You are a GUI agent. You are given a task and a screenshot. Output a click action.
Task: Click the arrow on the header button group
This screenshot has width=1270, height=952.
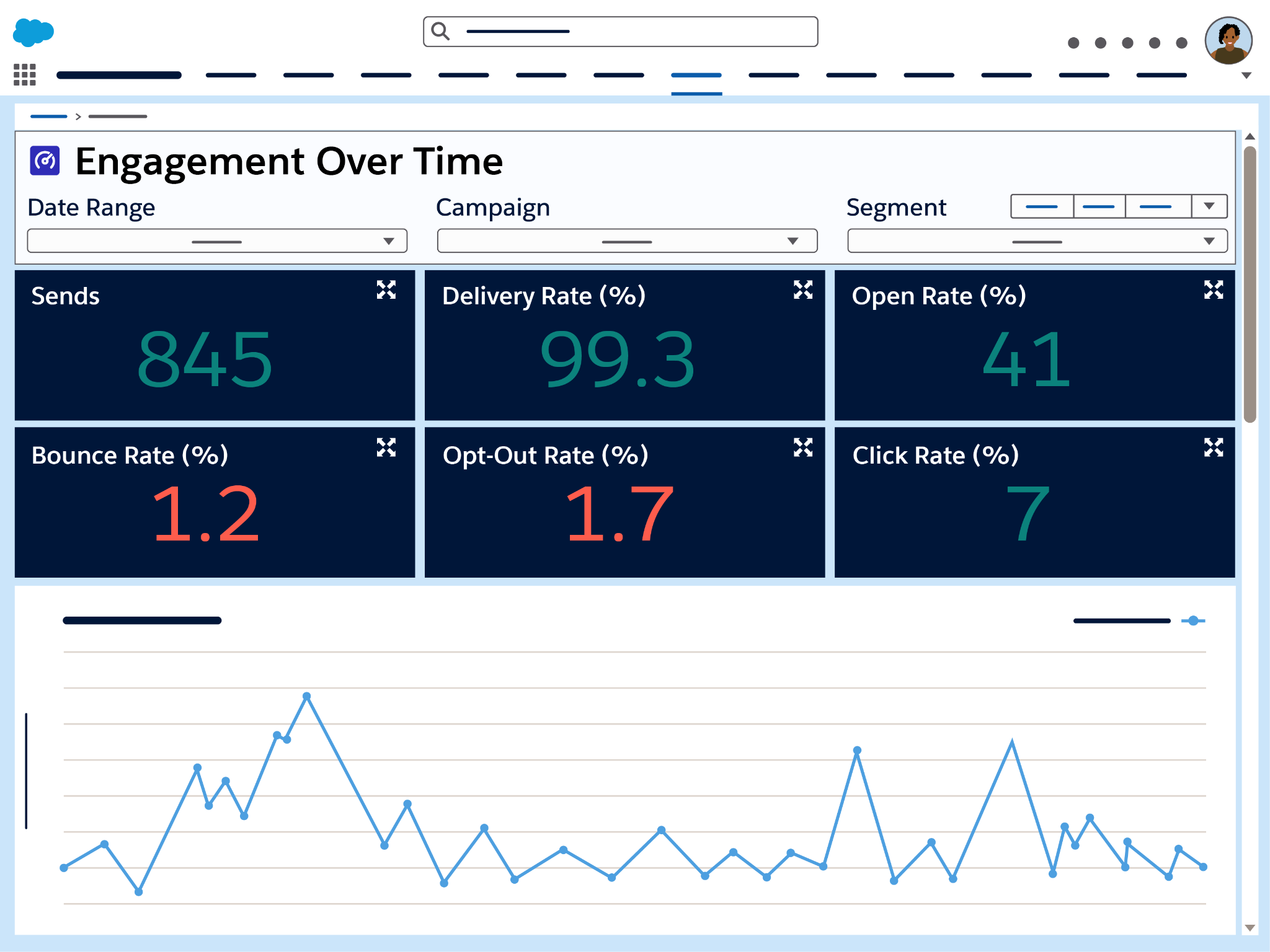point(1209,206)
